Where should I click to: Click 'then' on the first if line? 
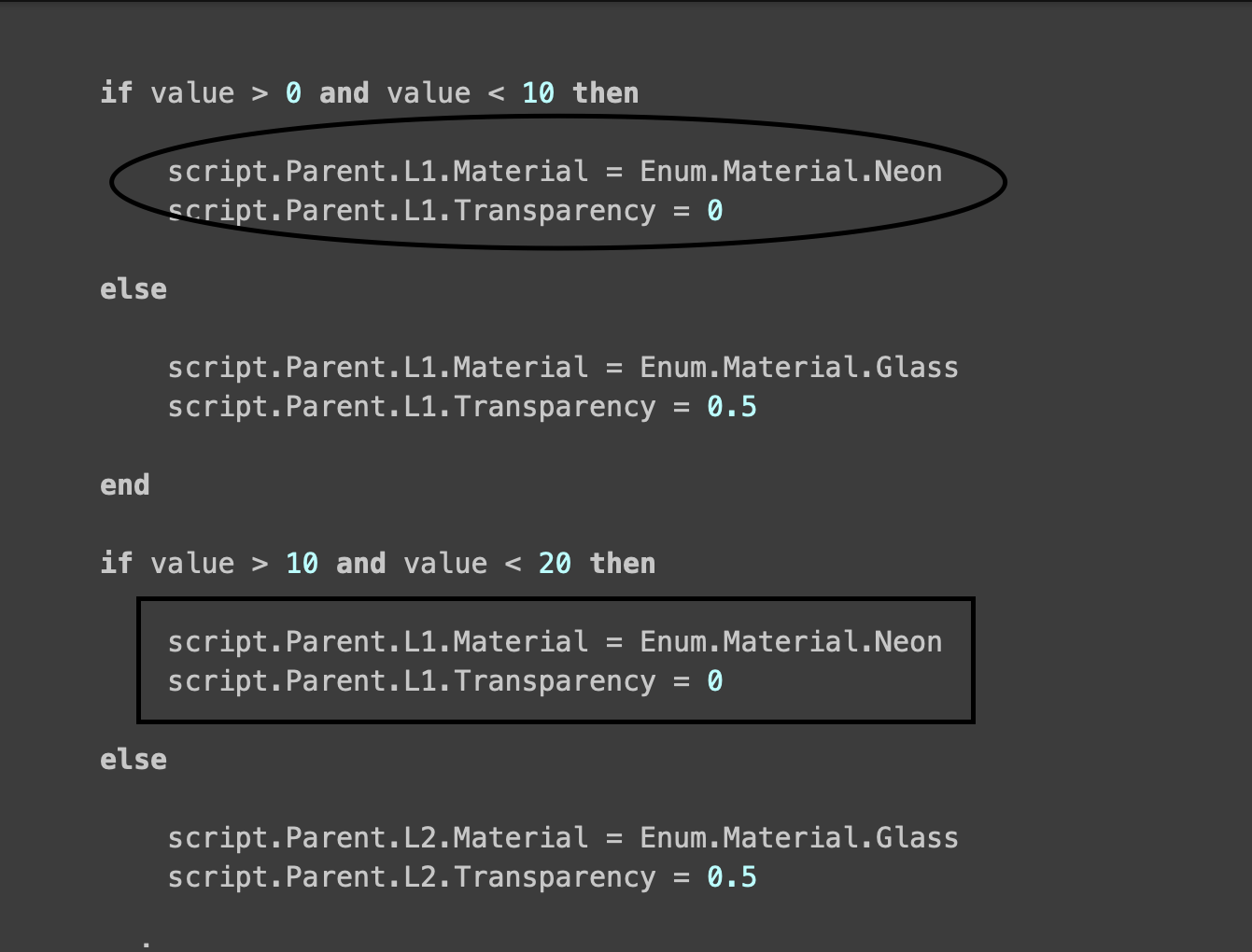(606, 92)
